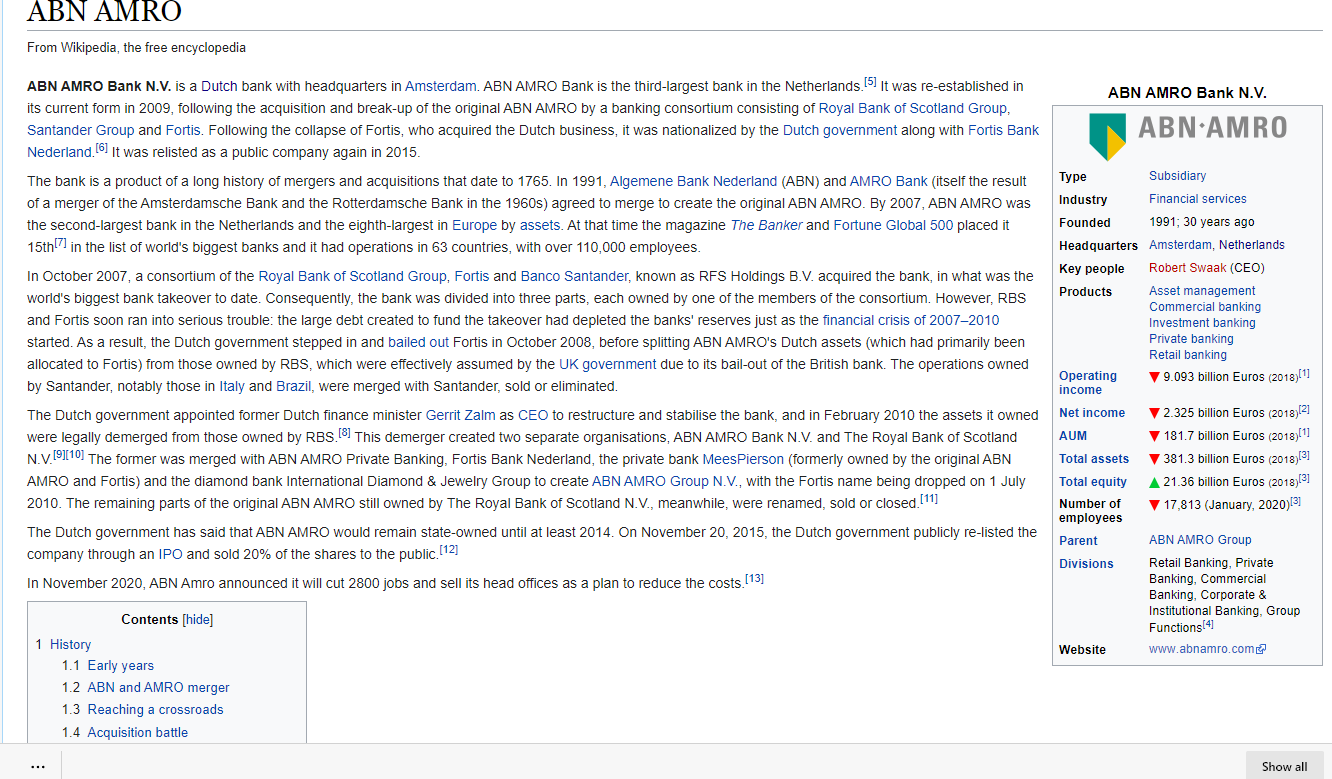Go to ABN and AMRO merger section
Image resolution: width=1332 pixels, height=779 pixels.
point(158,688)
